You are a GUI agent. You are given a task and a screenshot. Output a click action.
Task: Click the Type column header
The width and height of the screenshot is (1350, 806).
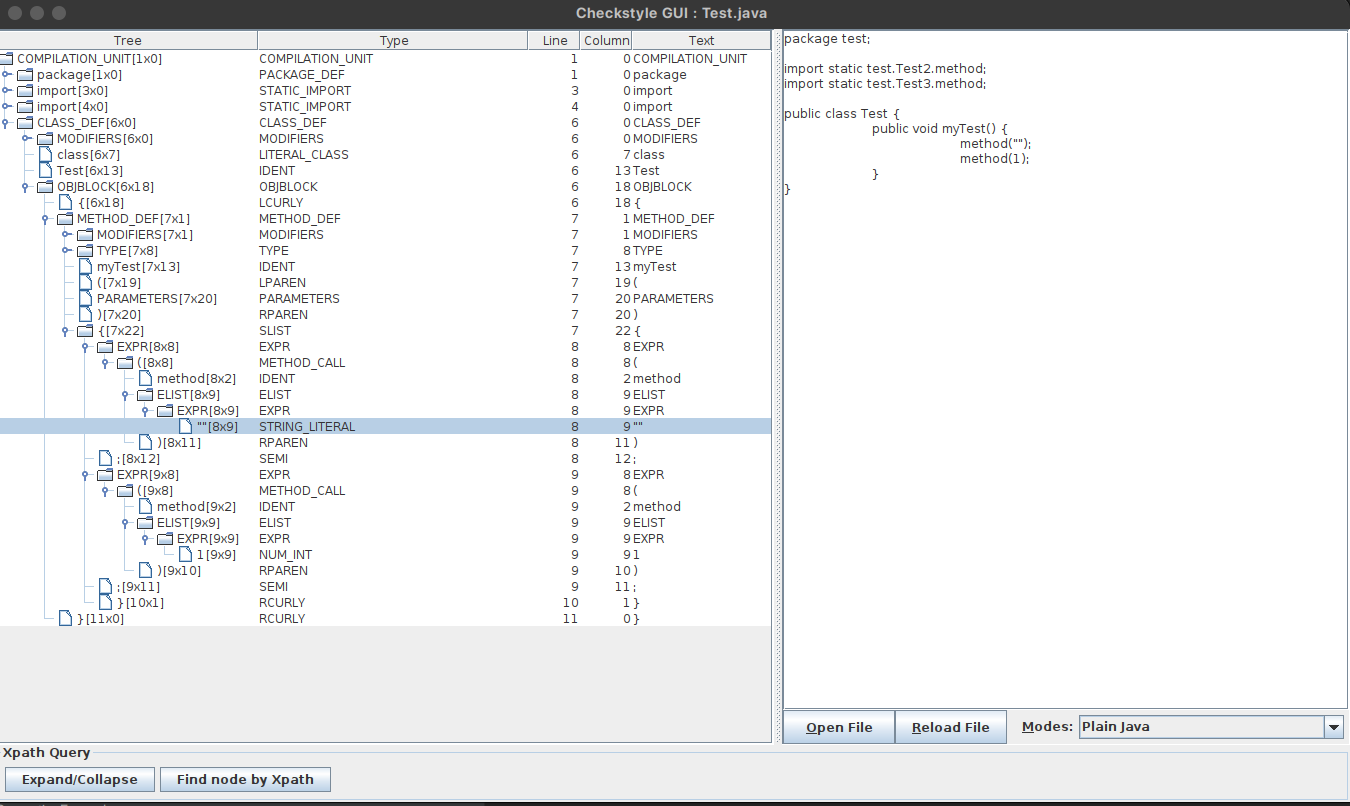pos(394,40)
